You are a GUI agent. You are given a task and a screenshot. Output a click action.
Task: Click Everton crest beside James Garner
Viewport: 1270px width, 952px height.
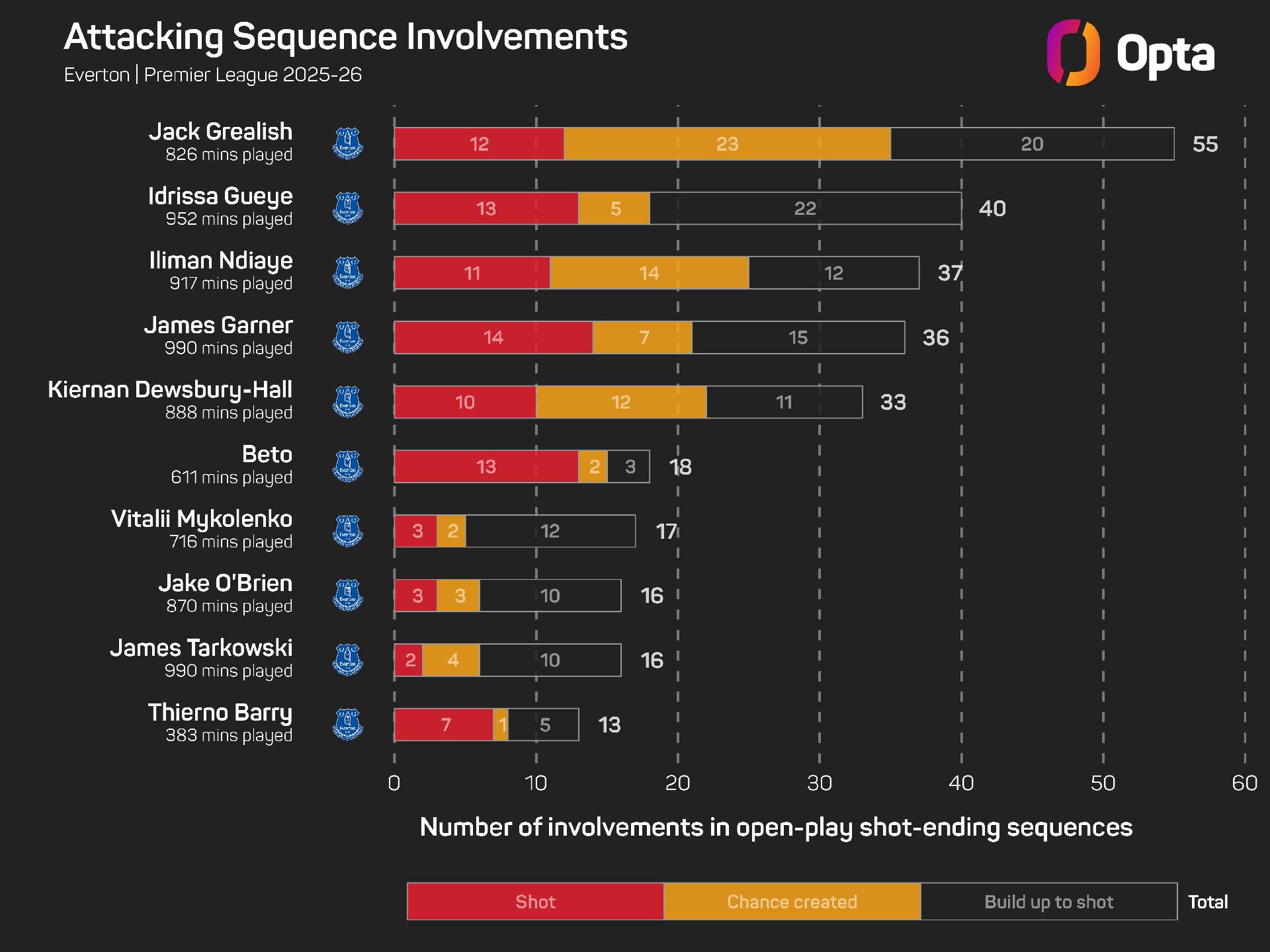pyautogui.click(x=347, y=337)
